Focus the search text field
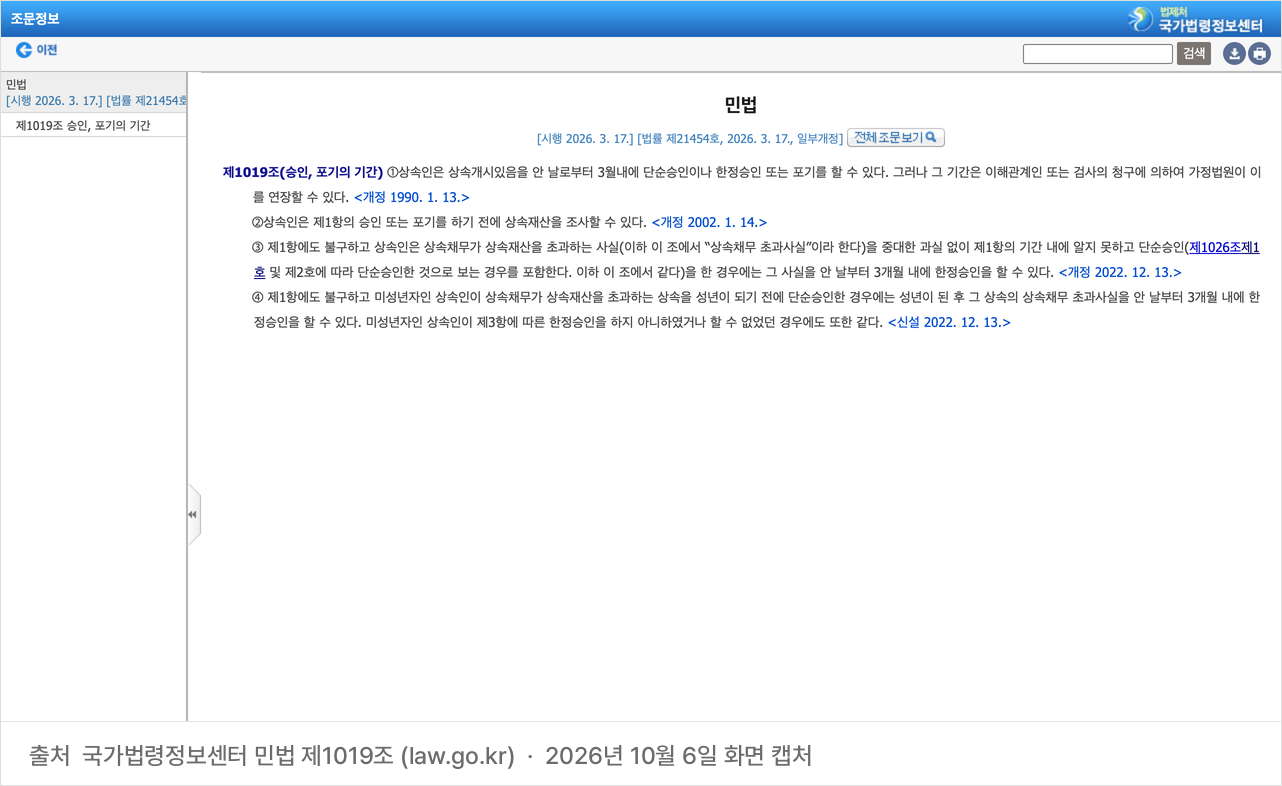Screen dimensions: 1282x786 click(x=1097, y=54)
